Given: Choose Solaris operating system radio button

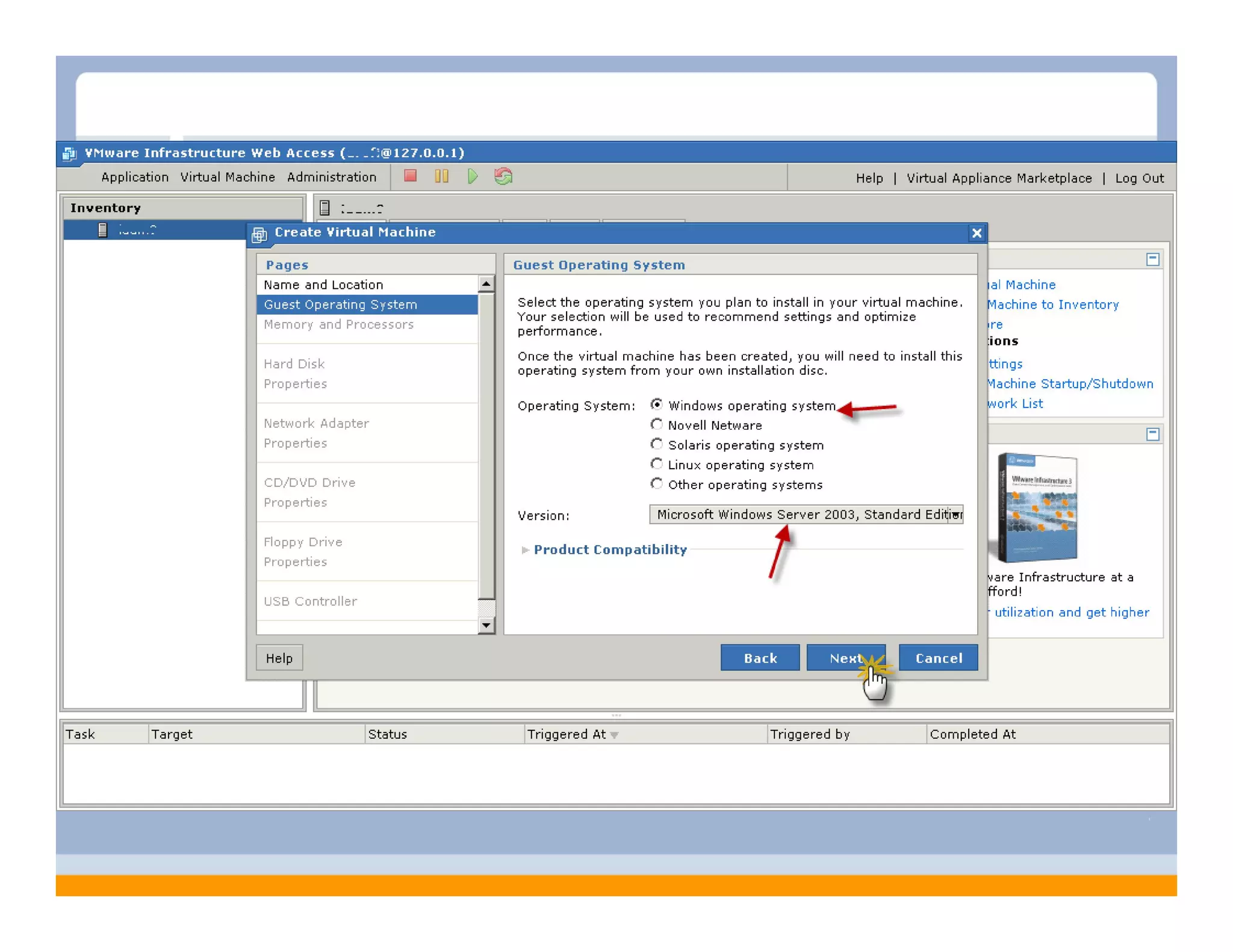Looking at the screenshot, I should pos(656,445).
